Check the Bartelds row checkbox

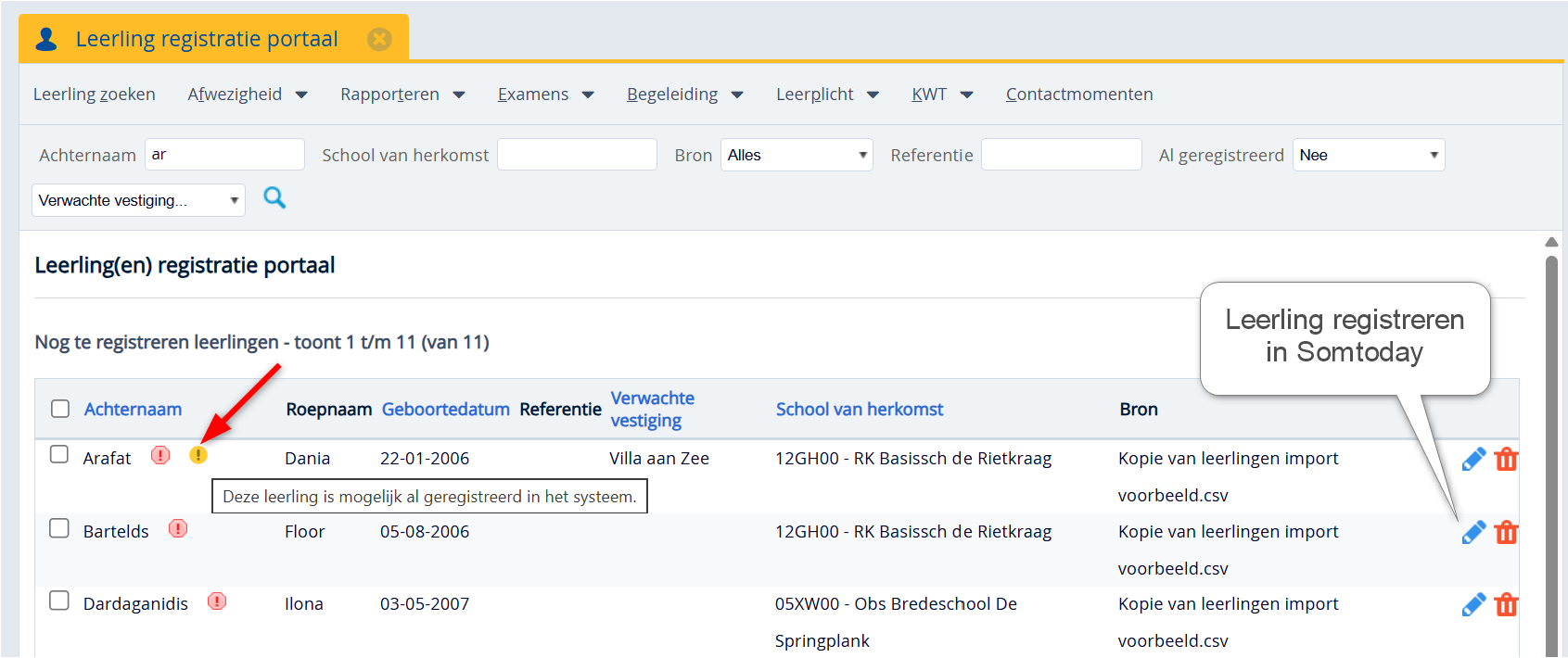59,527
